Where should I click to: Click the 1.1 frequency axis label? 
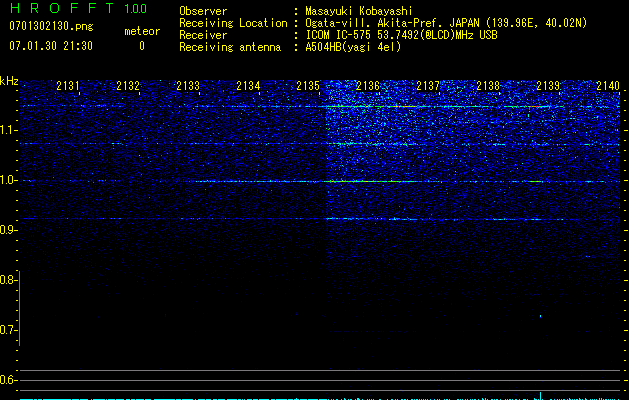pyautogui.click(x=8, y=130)
